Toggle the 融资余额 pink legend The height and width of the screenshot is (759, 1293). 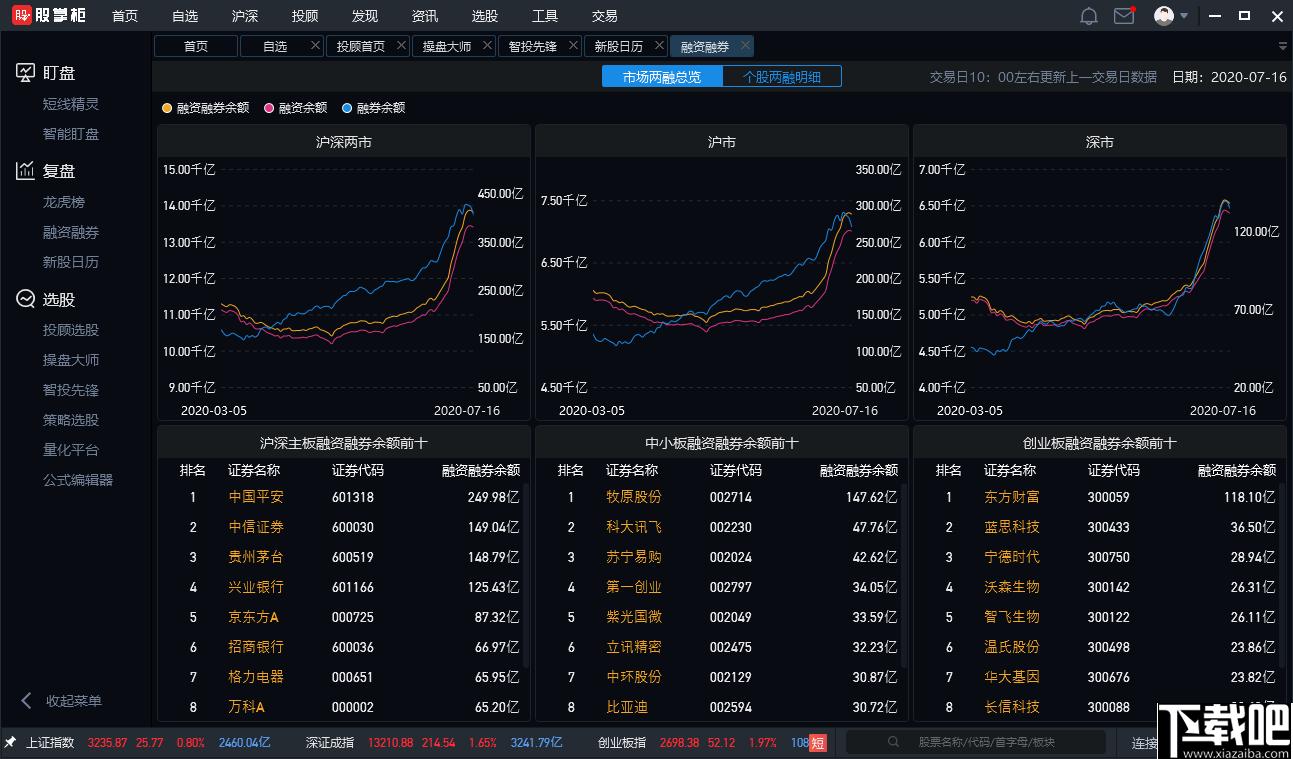point(296,108)
